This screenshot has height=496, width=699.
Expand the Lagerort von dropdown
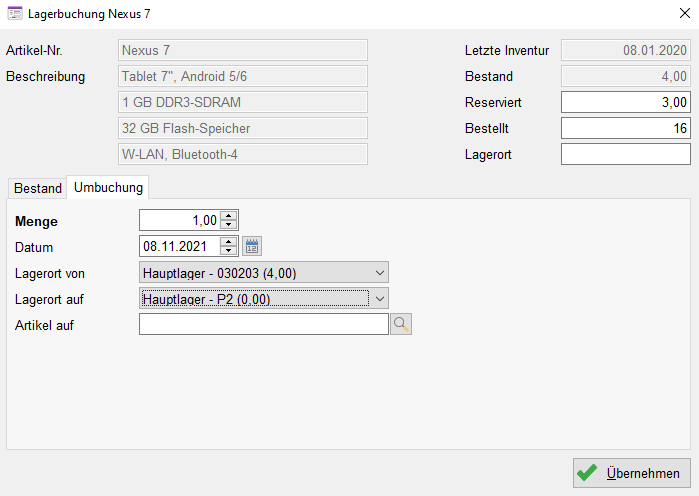pyautogui.click(x=379, y=272)
